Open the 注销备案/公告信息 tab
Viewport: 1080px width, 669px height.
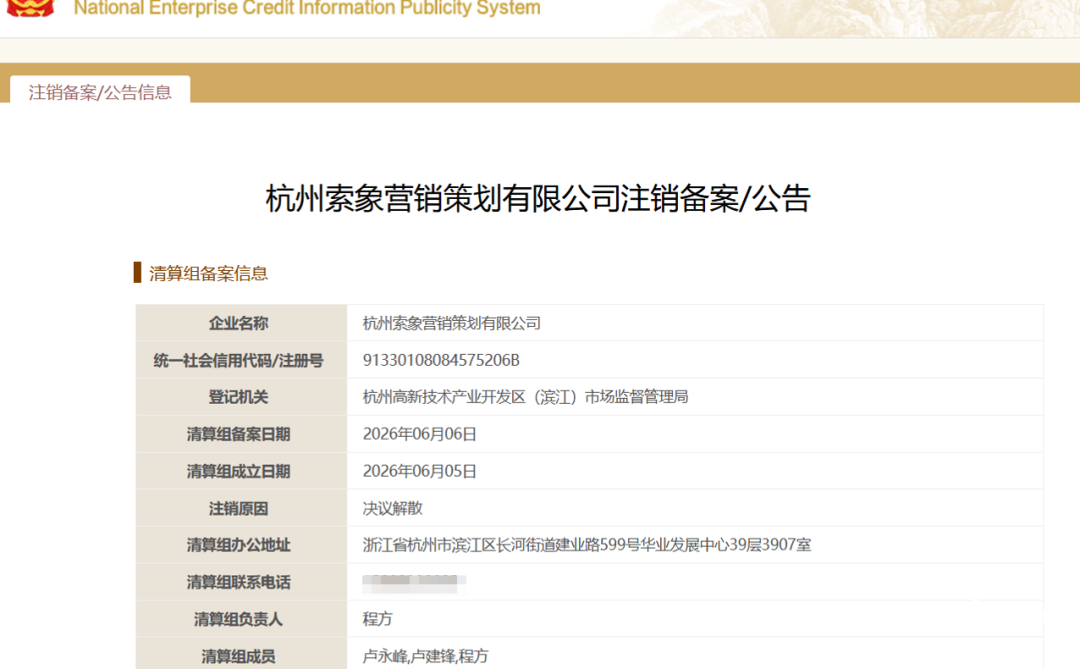tap(100, 92)
